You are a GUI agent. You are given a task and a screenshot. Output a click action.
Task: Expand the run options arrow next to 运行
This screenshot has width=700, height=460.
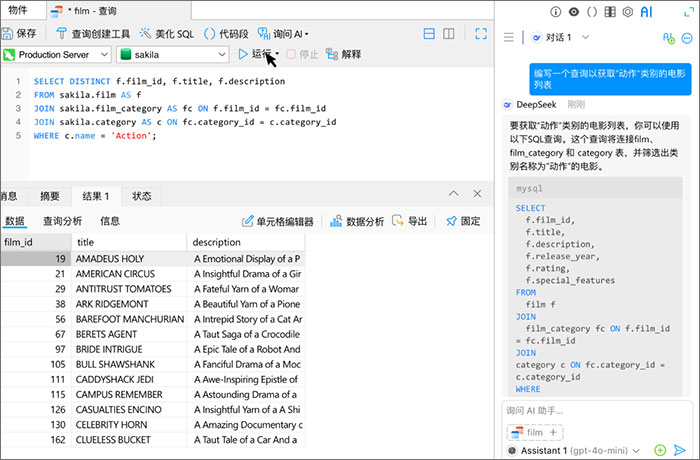point(277,54)
